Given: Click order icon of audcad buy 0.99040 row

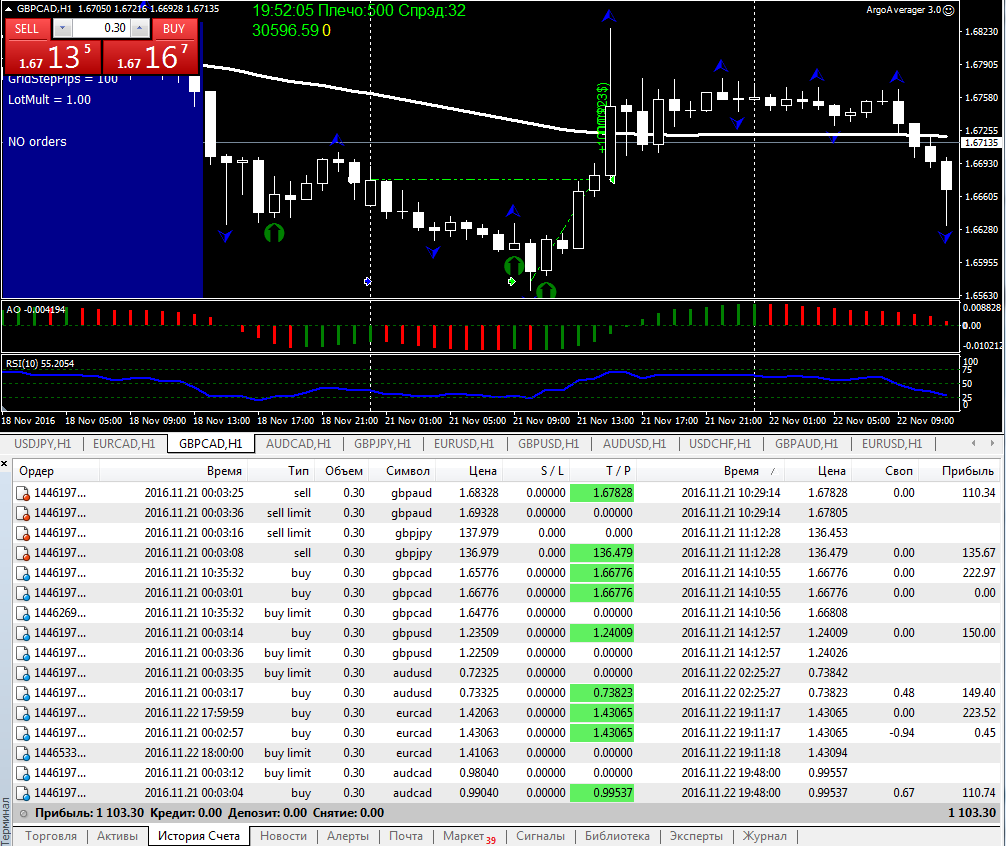Looking at the screenshot, I should pos(22,793).
